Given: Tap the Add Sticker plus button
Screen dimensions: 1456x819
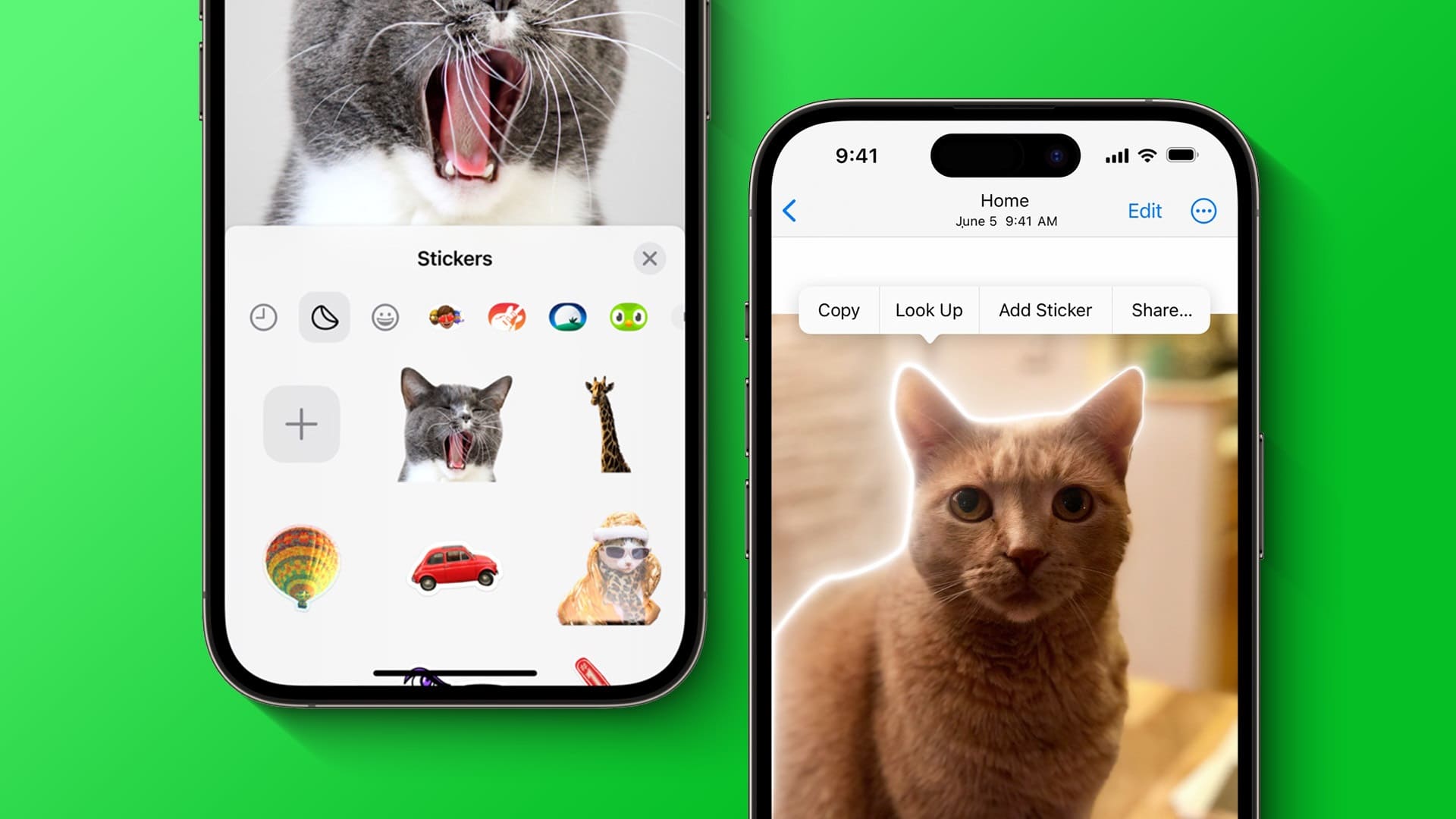Looking at the screenshot, I should [x=302, y=424].
